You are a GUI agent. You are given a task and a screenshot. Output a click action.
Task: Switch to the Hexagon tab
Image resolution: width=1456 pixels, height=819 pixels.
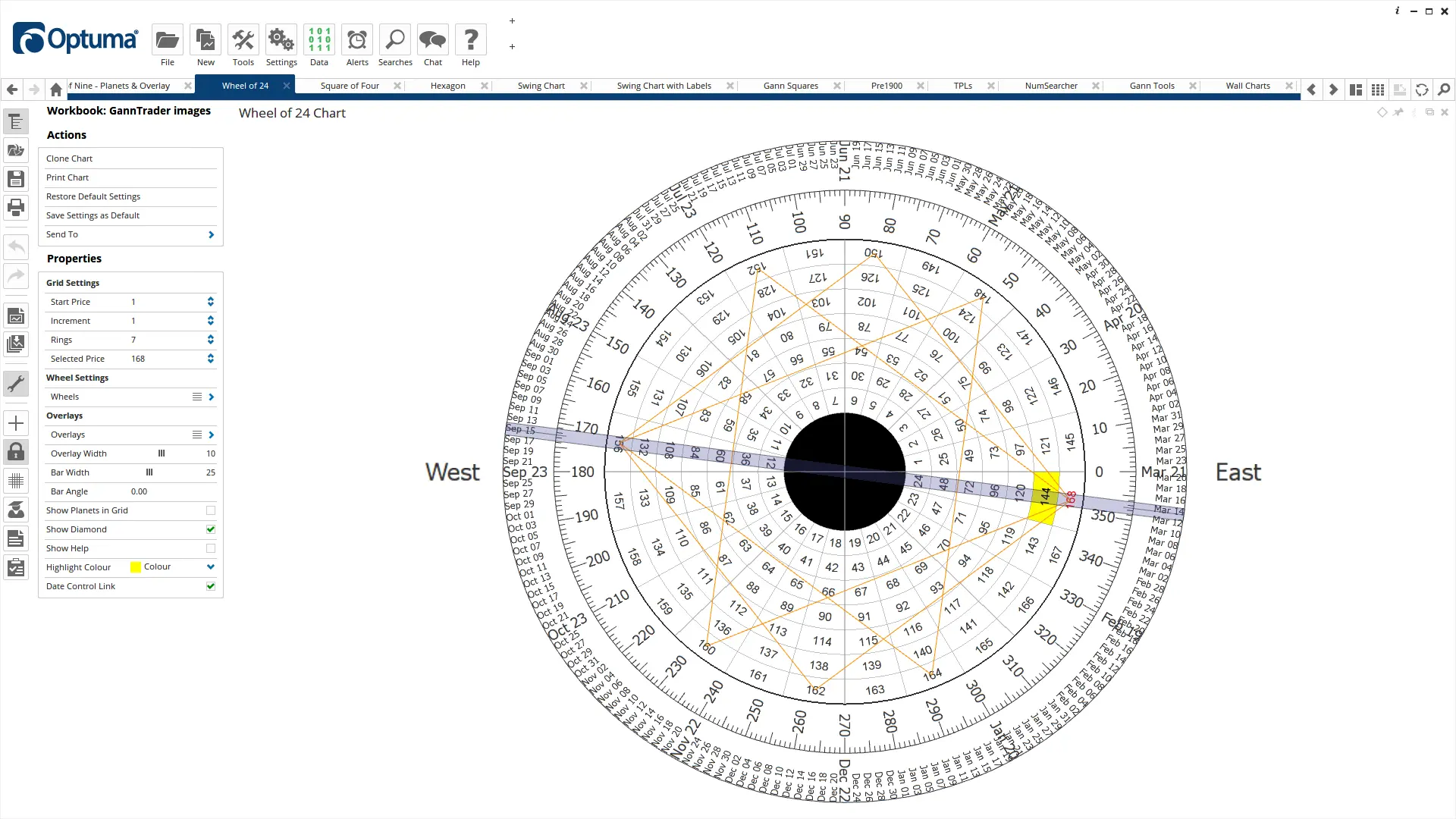(x=448, y=86)
